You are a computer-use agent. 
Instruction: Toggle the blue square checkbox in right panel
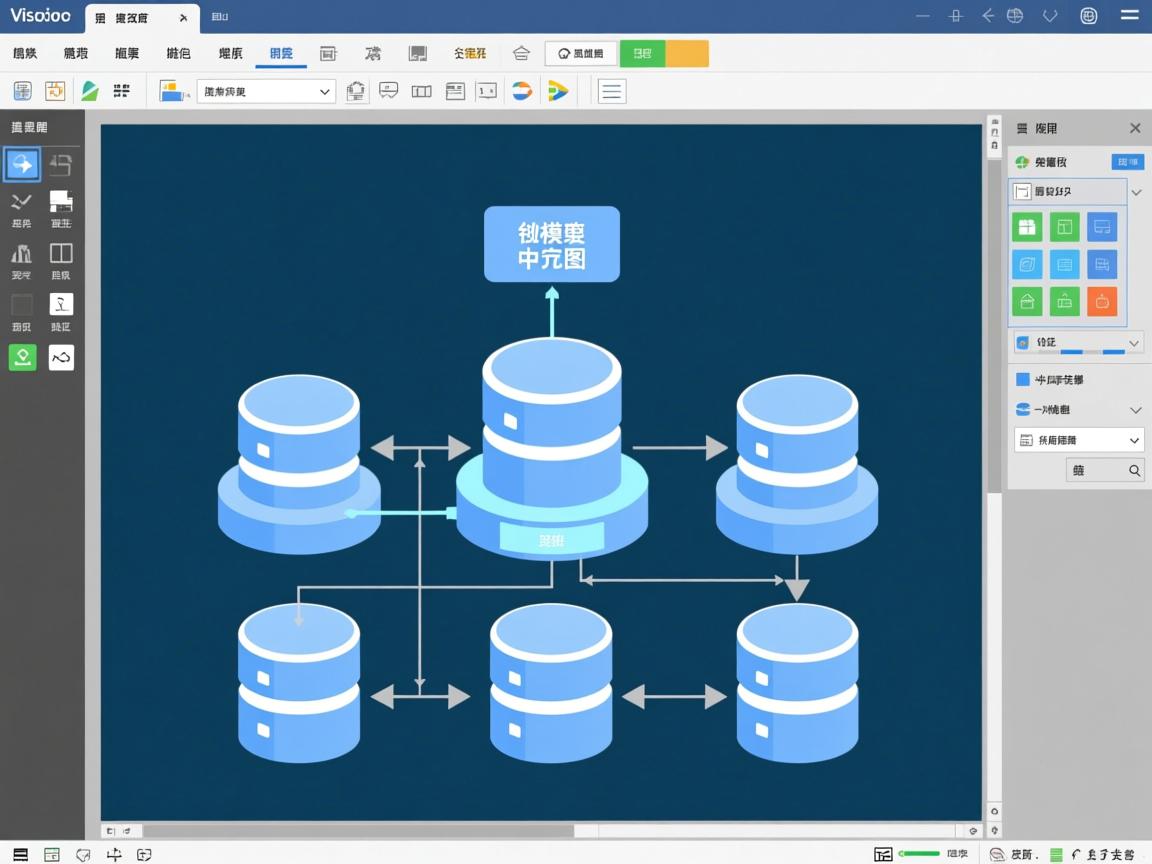click(x=1023, y=380)
